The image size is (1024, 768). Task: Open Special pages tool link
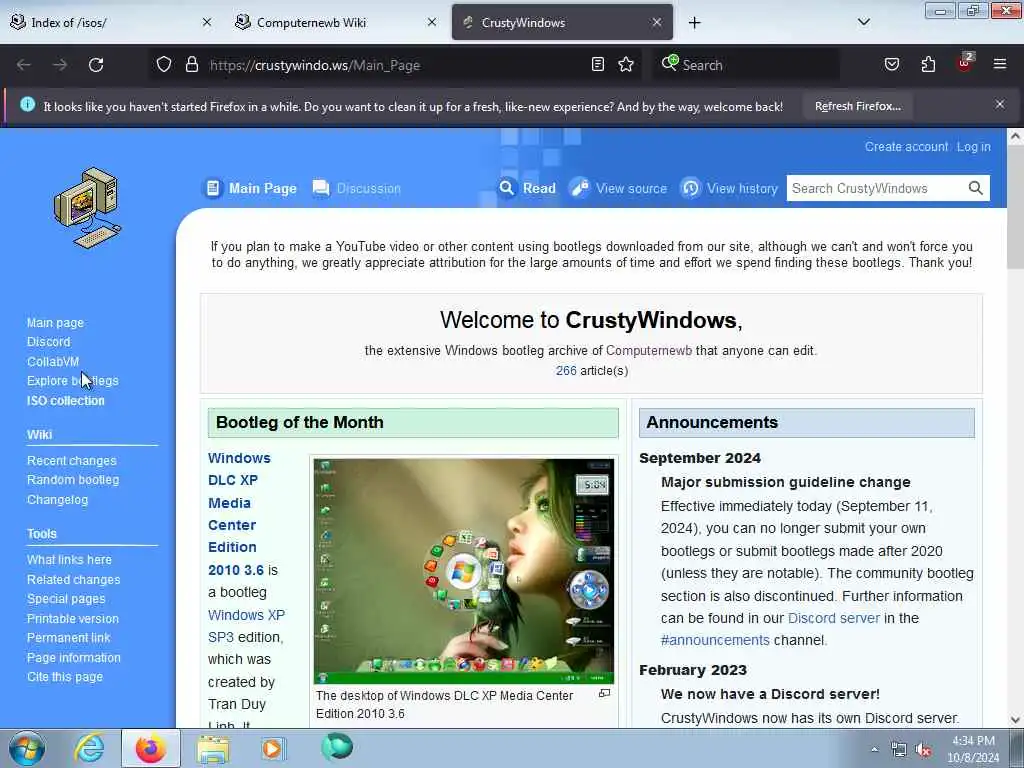[x=66, y=599]
